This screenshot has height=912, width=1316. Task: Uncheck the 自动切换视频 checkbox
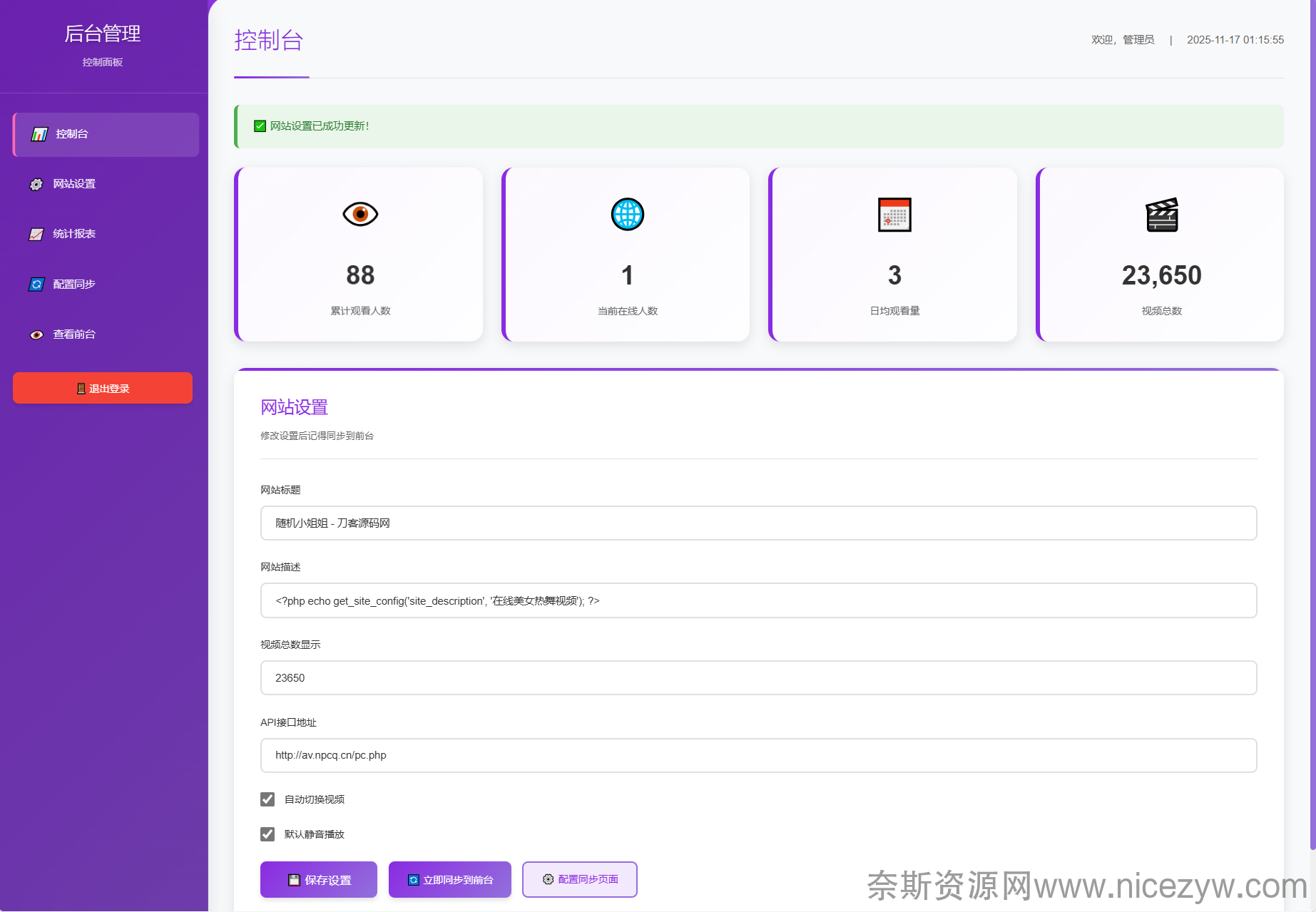[x=267, y=799]
